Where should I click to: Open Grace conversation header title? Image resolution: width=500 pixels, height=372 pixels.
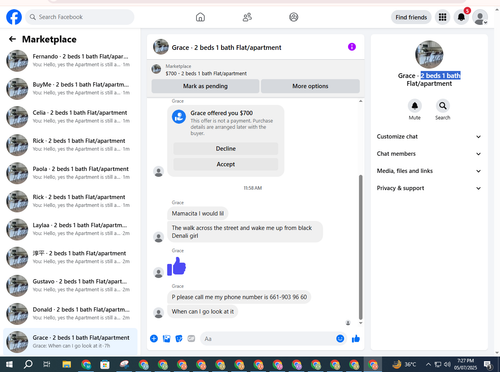click(x=226, y=47)
